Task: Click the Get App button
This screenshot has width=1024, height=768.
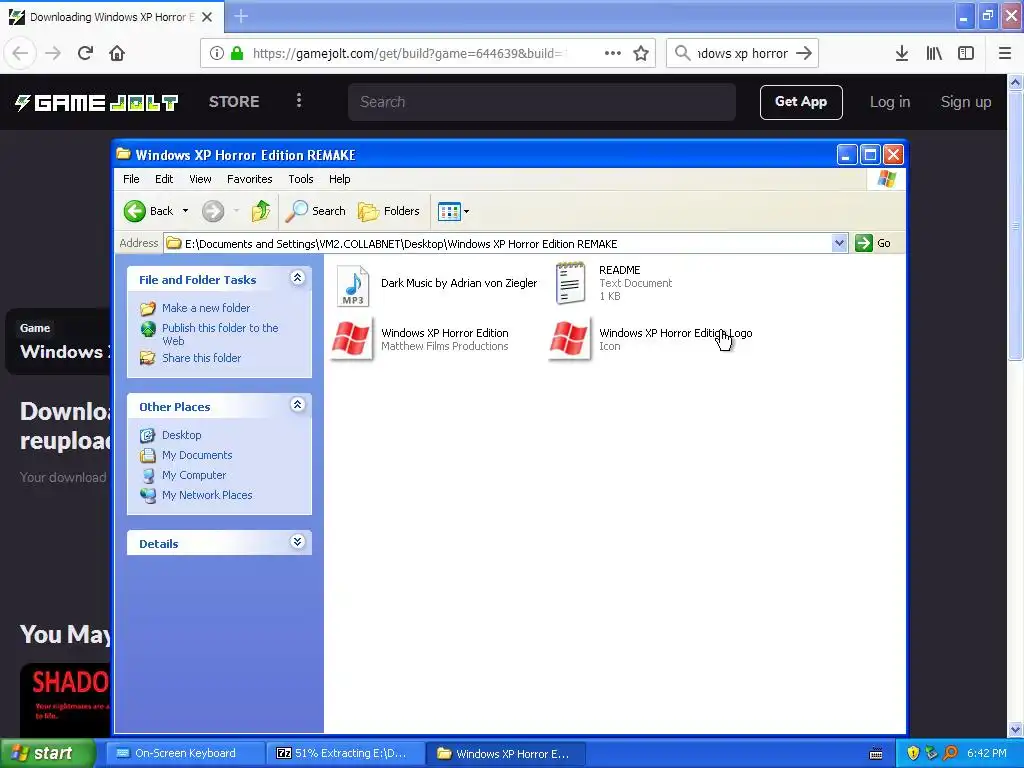Action: [x=801, y=102]
